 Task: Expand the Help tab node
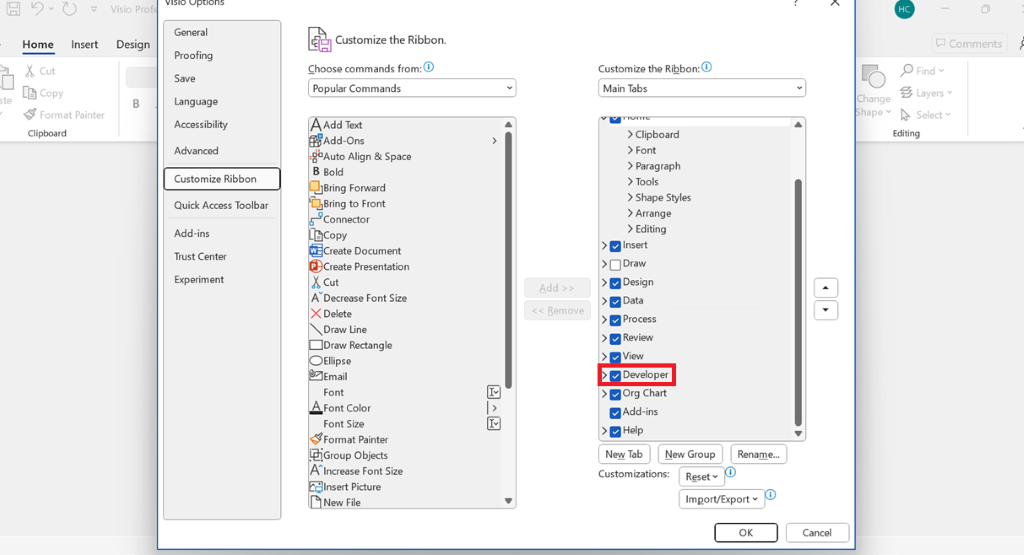(x=604, y=431)
